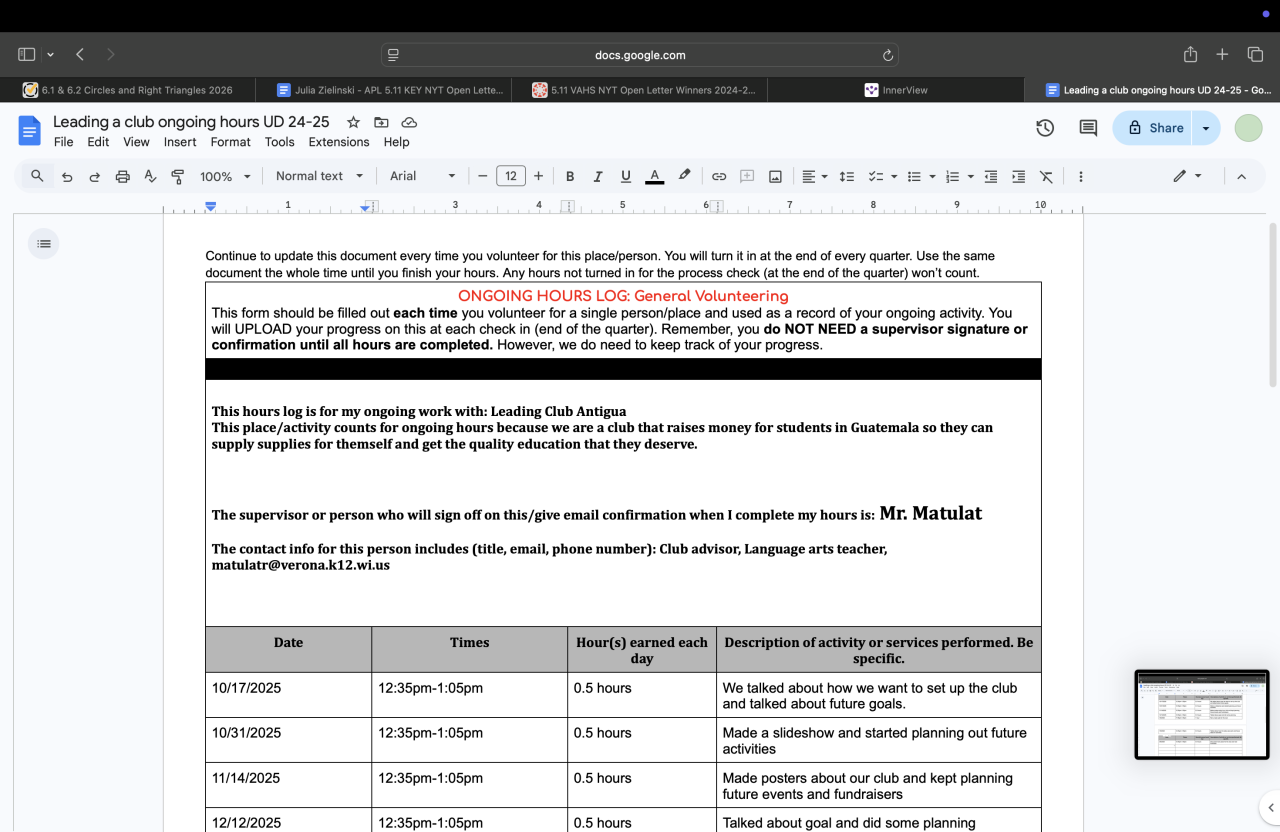Toggle the numbered list
The height and width of the screenshot is (832, 1280).
click(952, 176)
